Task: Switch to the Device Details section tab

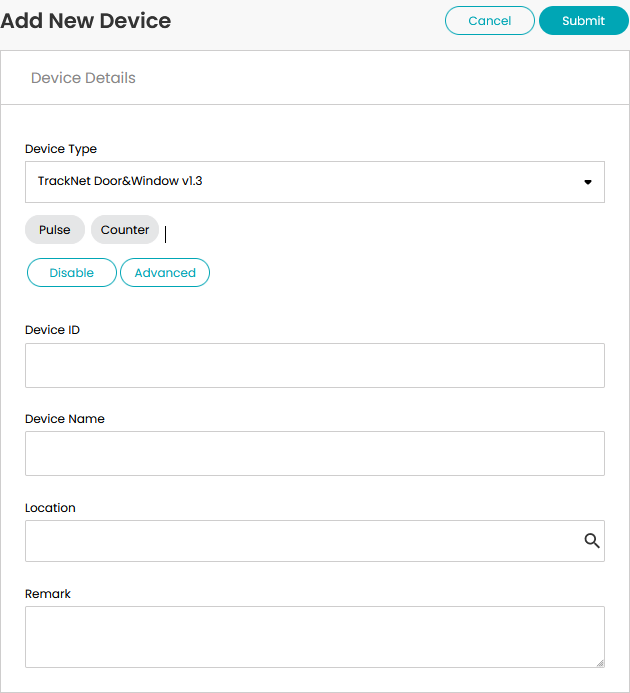Action: [83, 78]
